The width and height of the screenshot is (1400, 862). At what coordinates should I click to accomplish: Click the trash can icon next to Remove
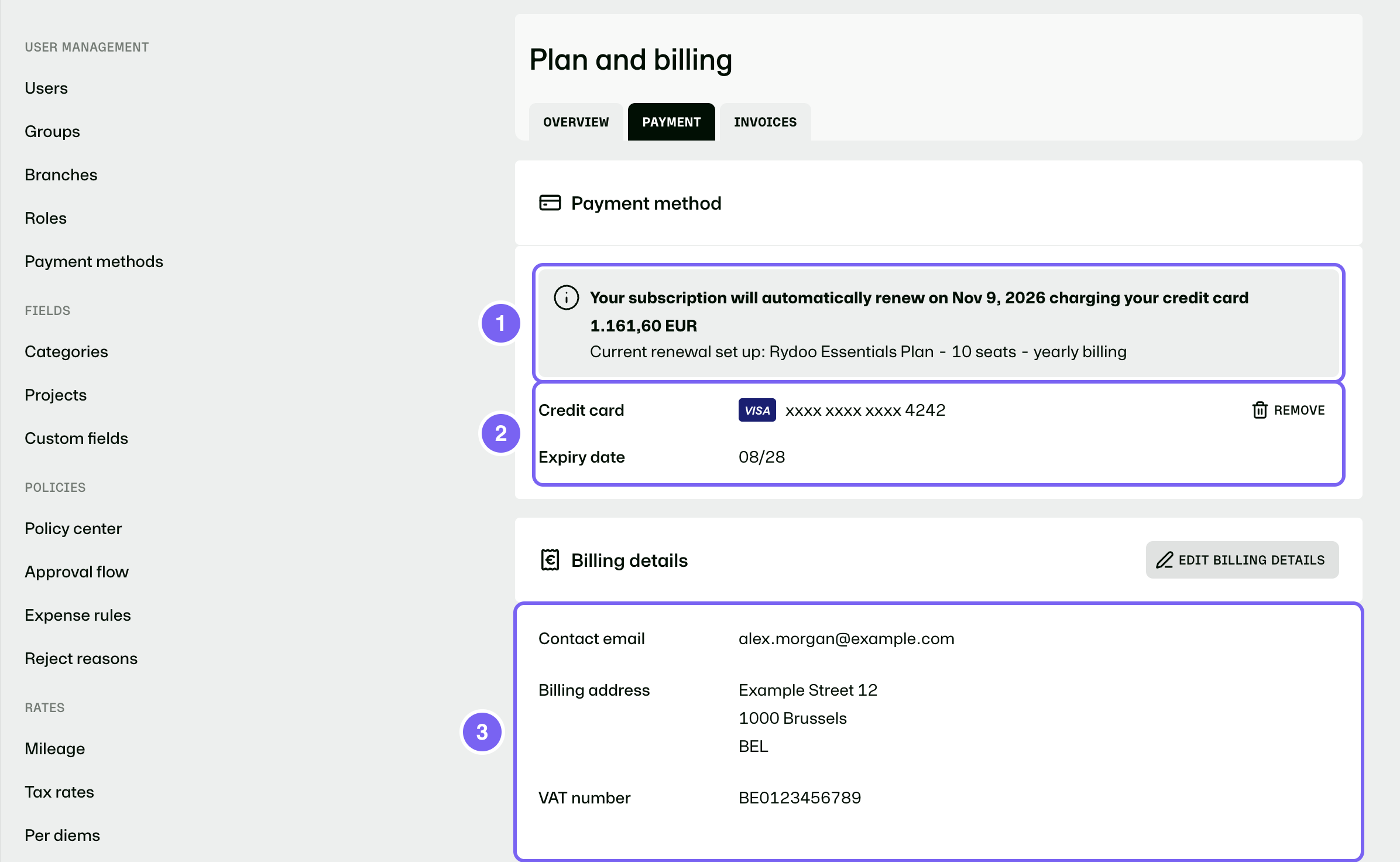tap(1260, 410)
